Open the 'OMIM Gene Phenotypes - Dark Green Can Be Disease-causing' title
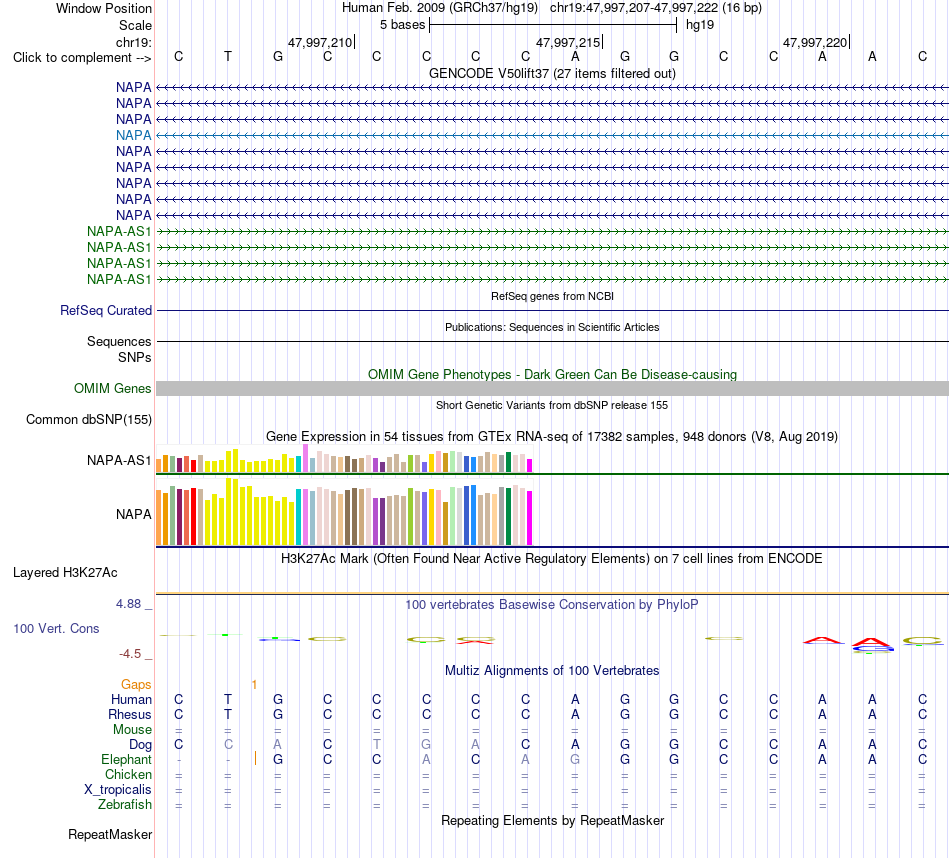 [552, 374]
